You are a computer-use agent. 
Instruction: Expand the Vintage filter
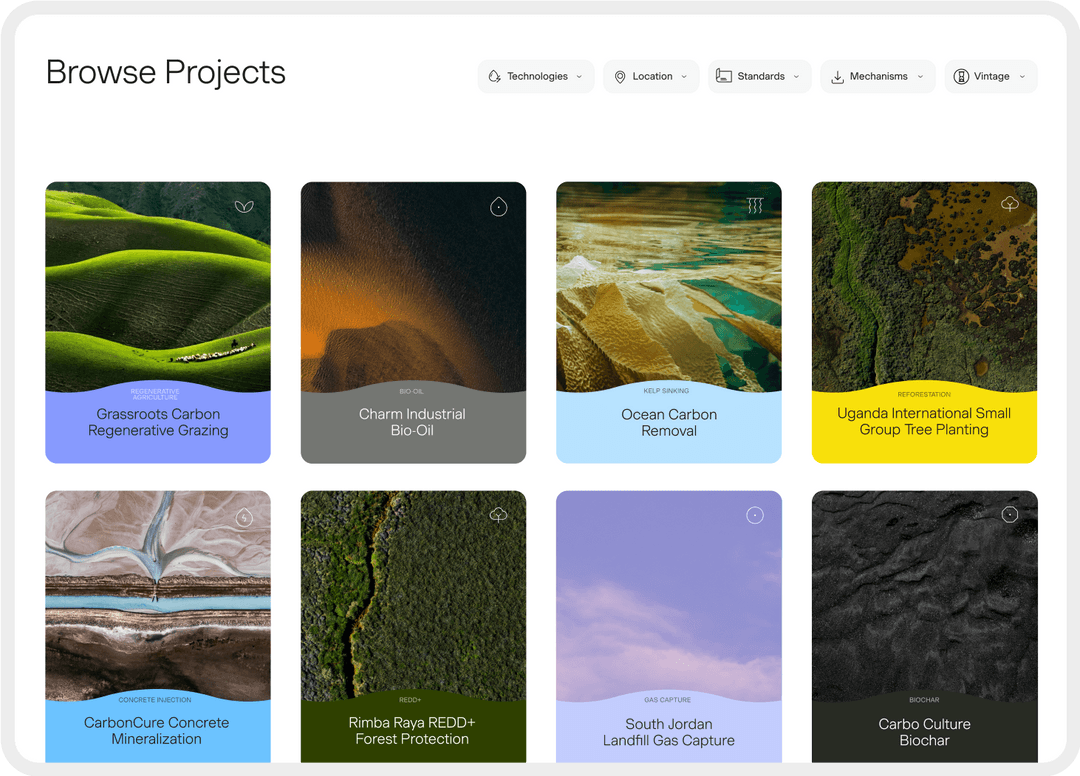click(990, 76)
